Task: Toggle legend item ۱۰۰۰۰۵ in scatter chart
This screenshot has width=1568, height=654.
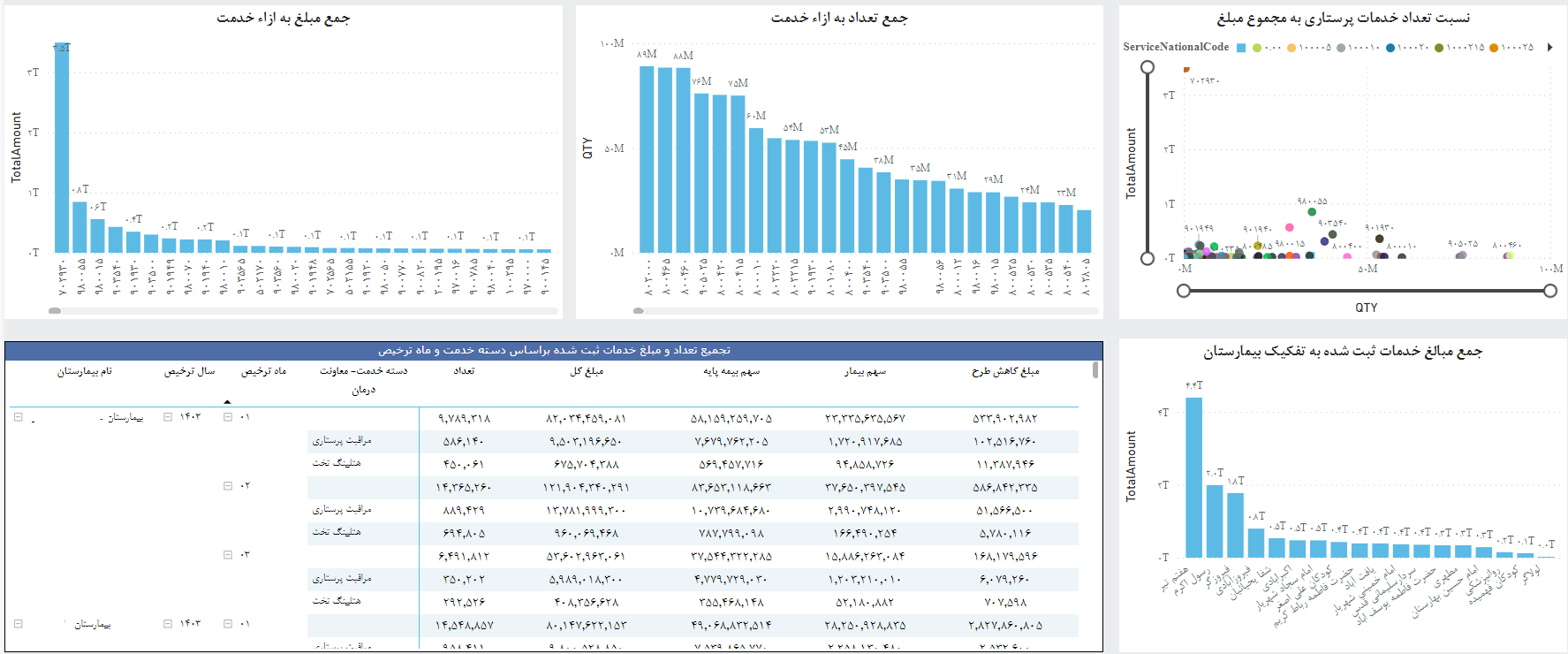Action: click(x=1309, y=48)
